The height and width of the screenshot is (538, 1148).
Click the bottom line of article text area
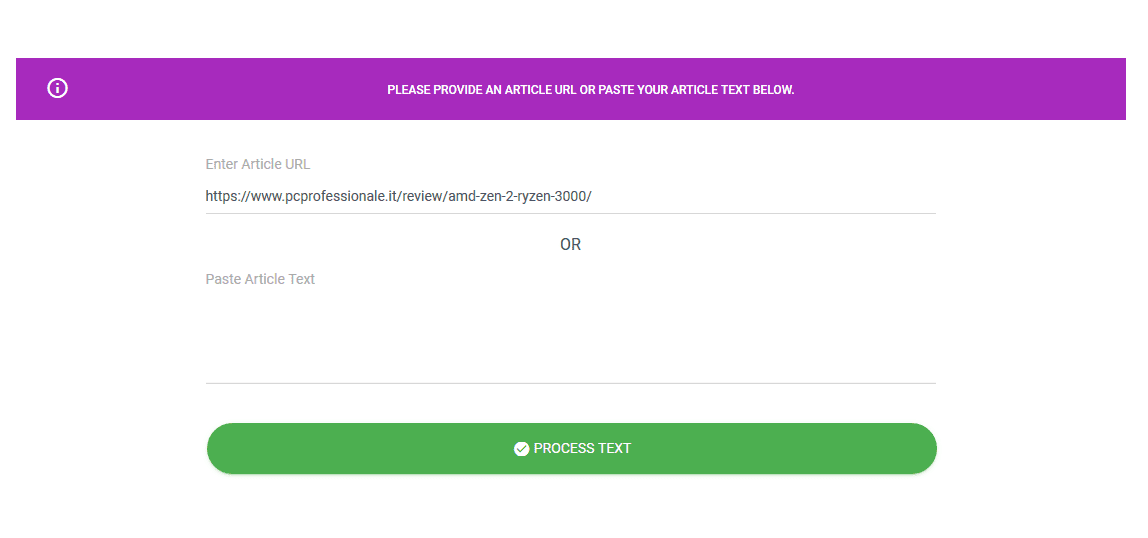pos(570,382)
